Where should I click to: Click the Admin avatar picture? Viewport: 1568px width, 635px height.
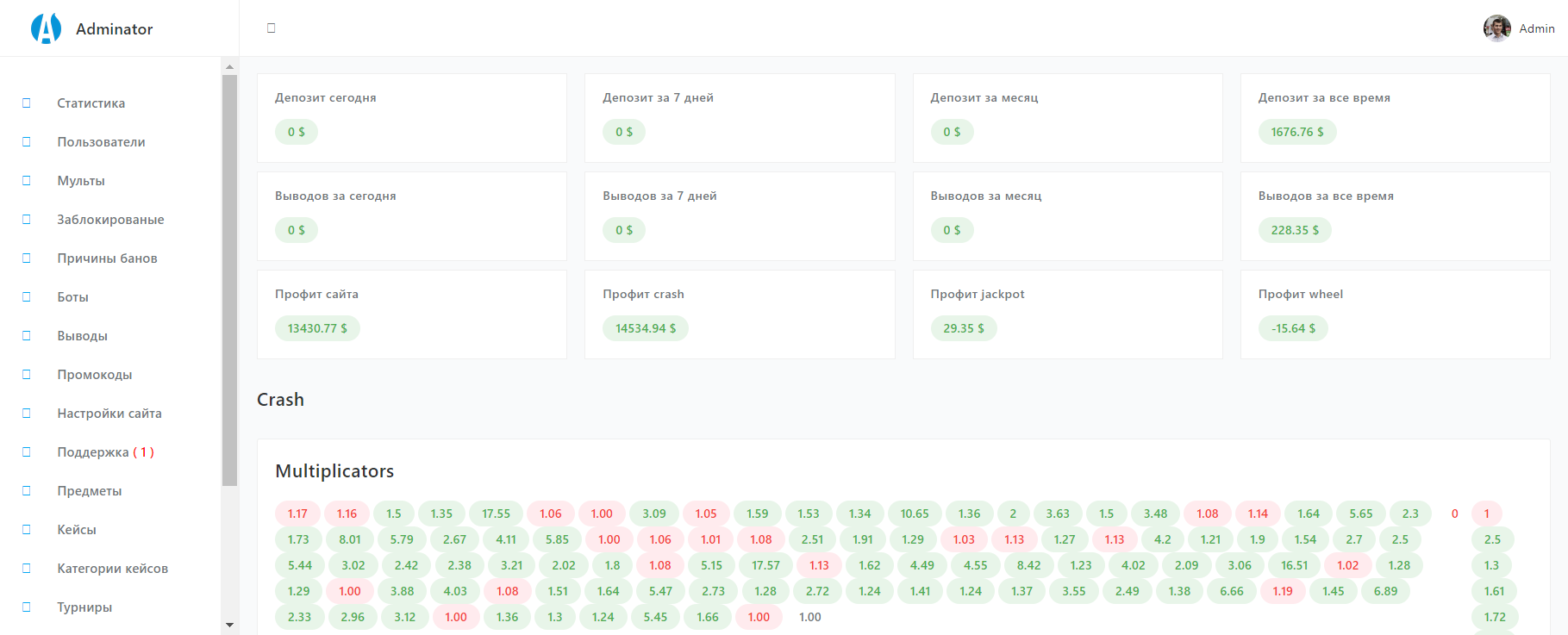point(1496,28)
